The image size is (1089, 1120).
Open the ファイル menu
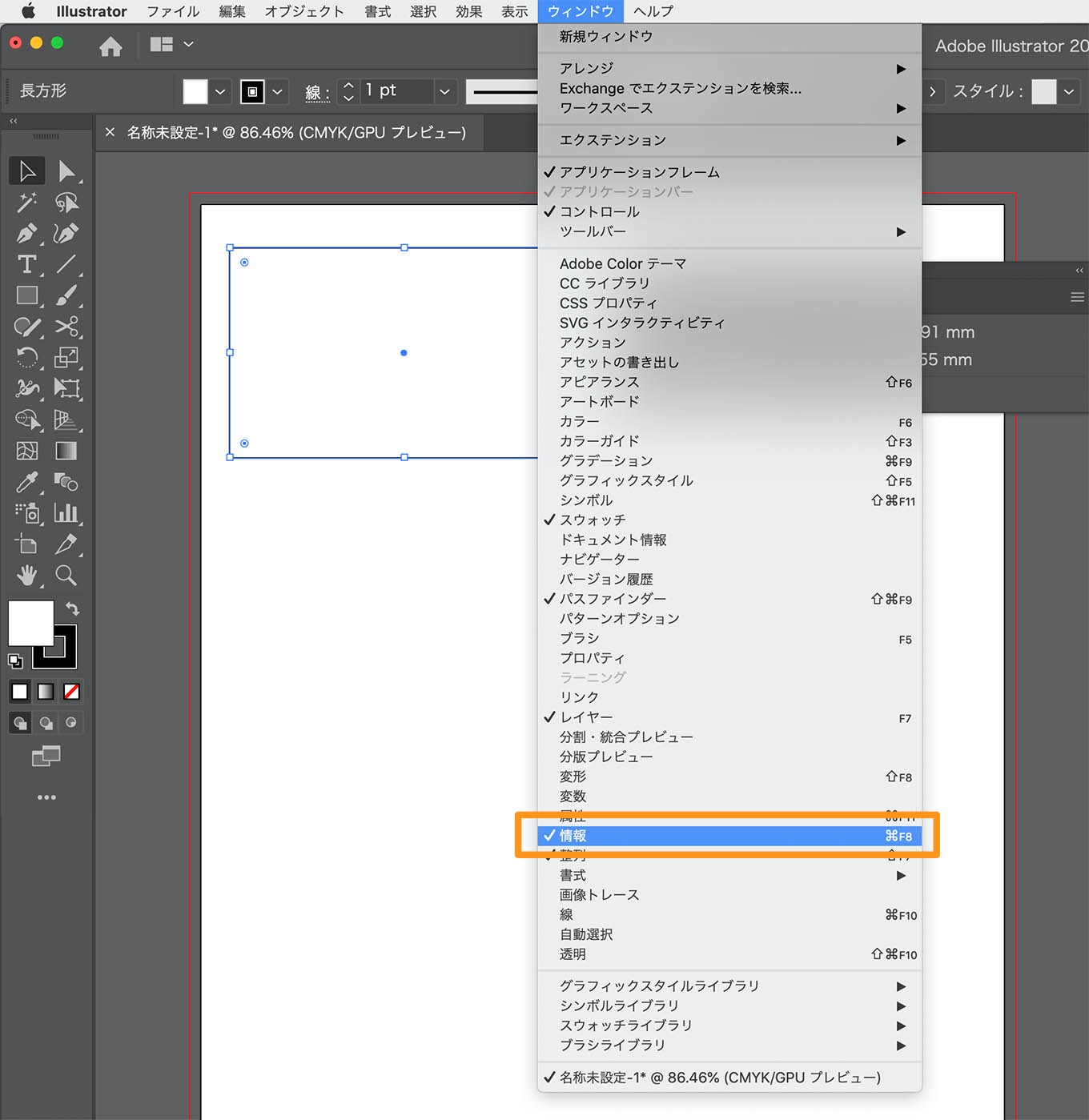[x=172, y=11]
